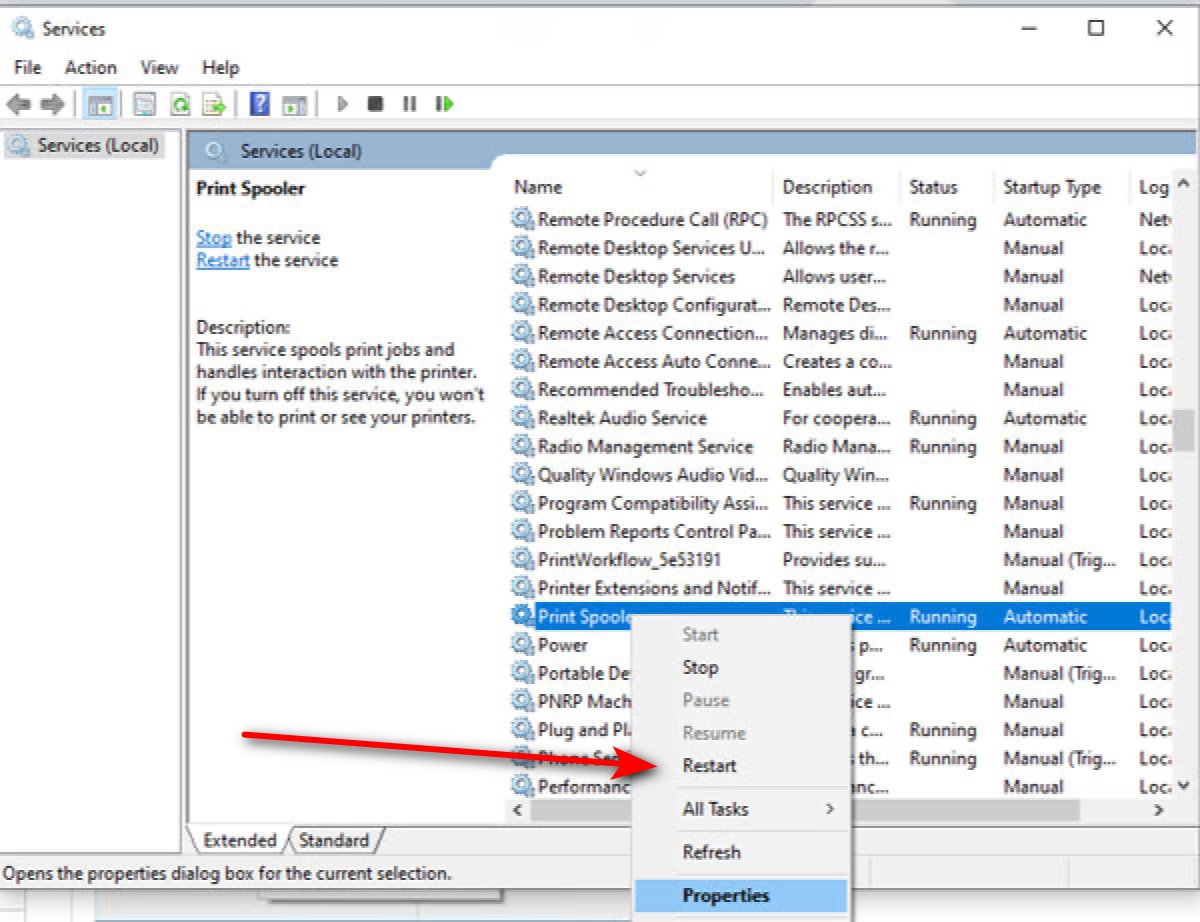Open the View menu
This screenshot has height=922, width=1200.
click(x=159, y=68)
